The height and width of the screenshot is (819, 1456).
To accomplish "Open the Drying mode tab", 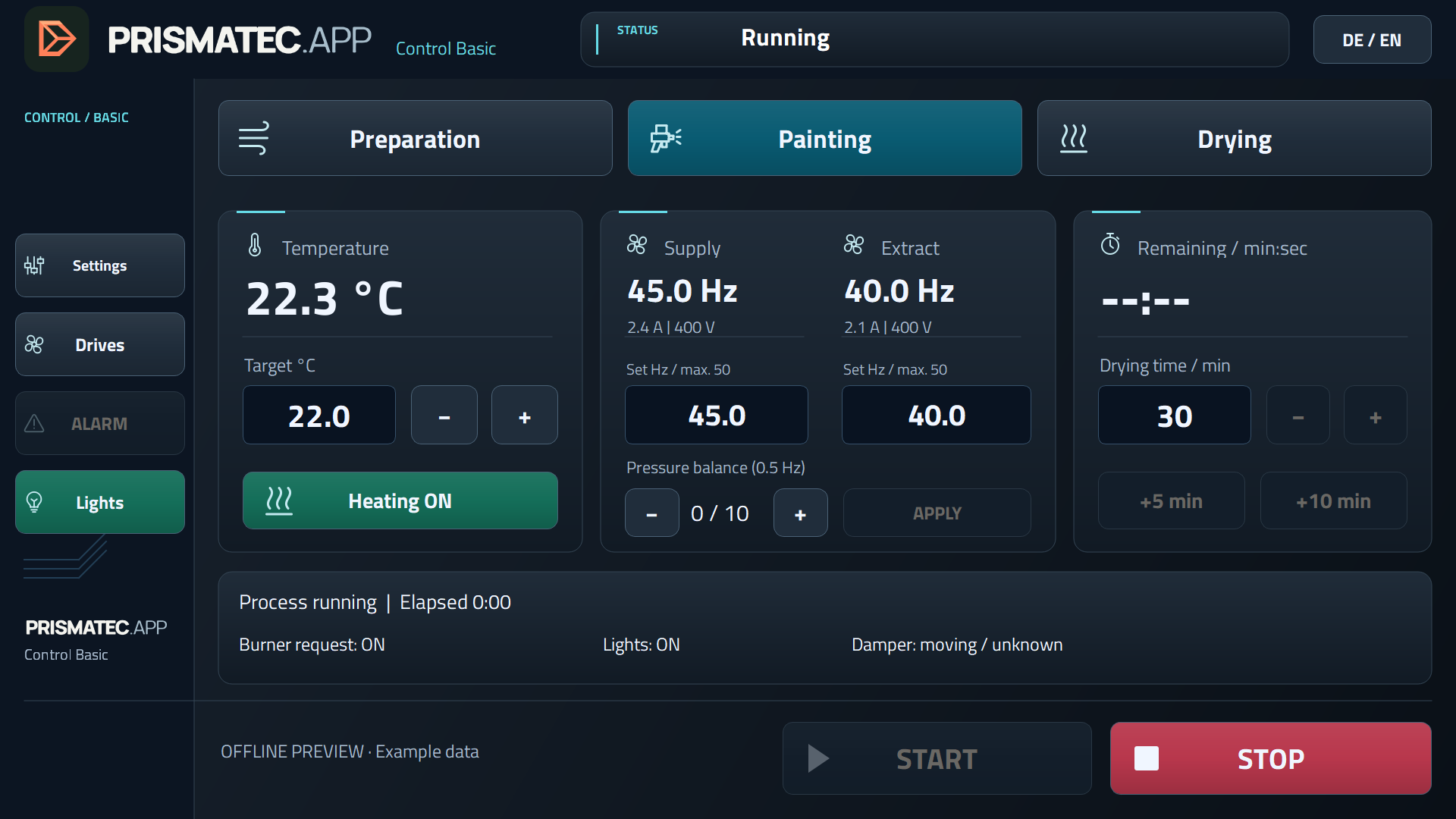I will tap(1235, 138).
